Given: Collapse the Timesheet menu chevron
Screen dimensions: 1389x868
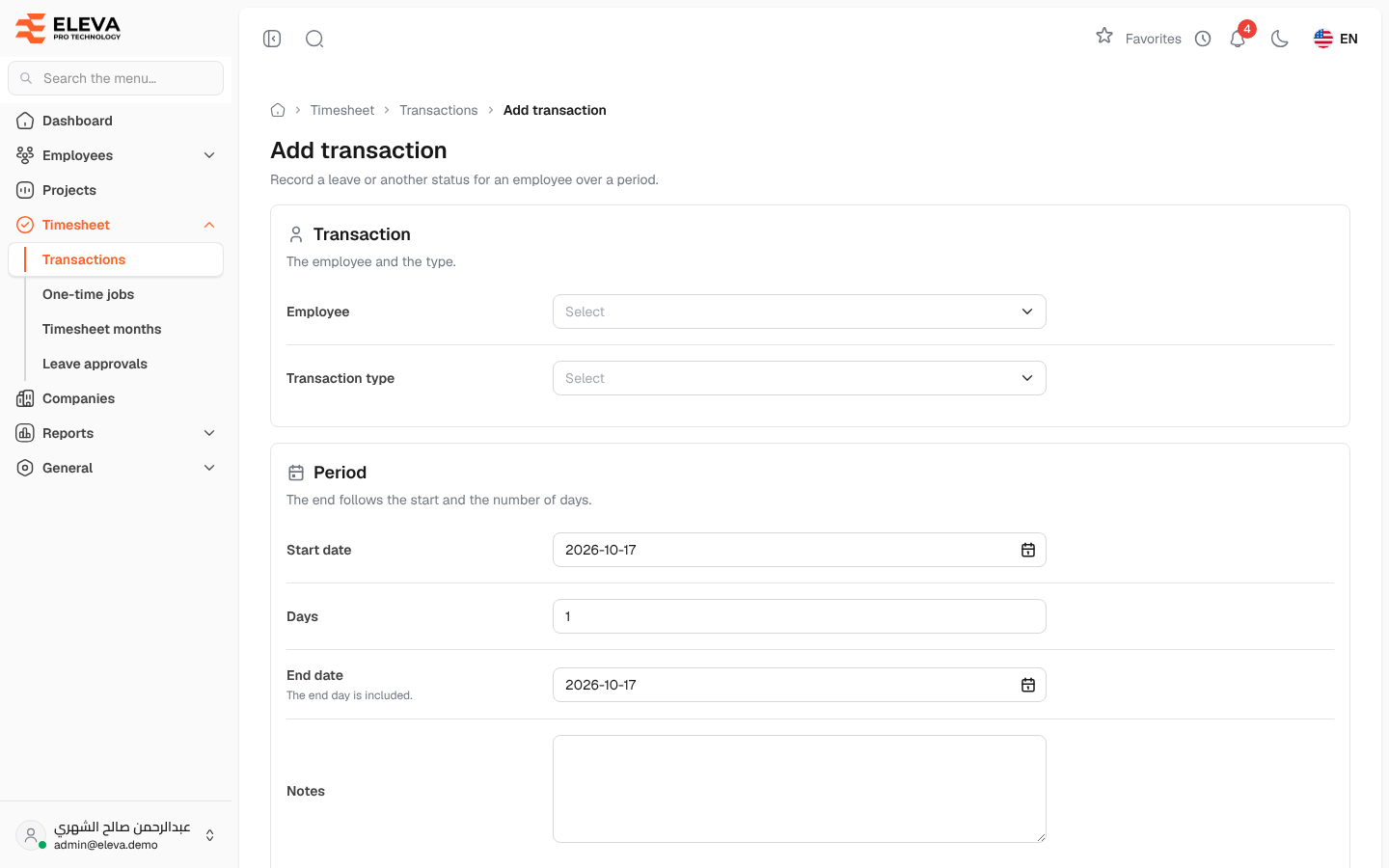Looking at the screenshot, I should 209,225.
